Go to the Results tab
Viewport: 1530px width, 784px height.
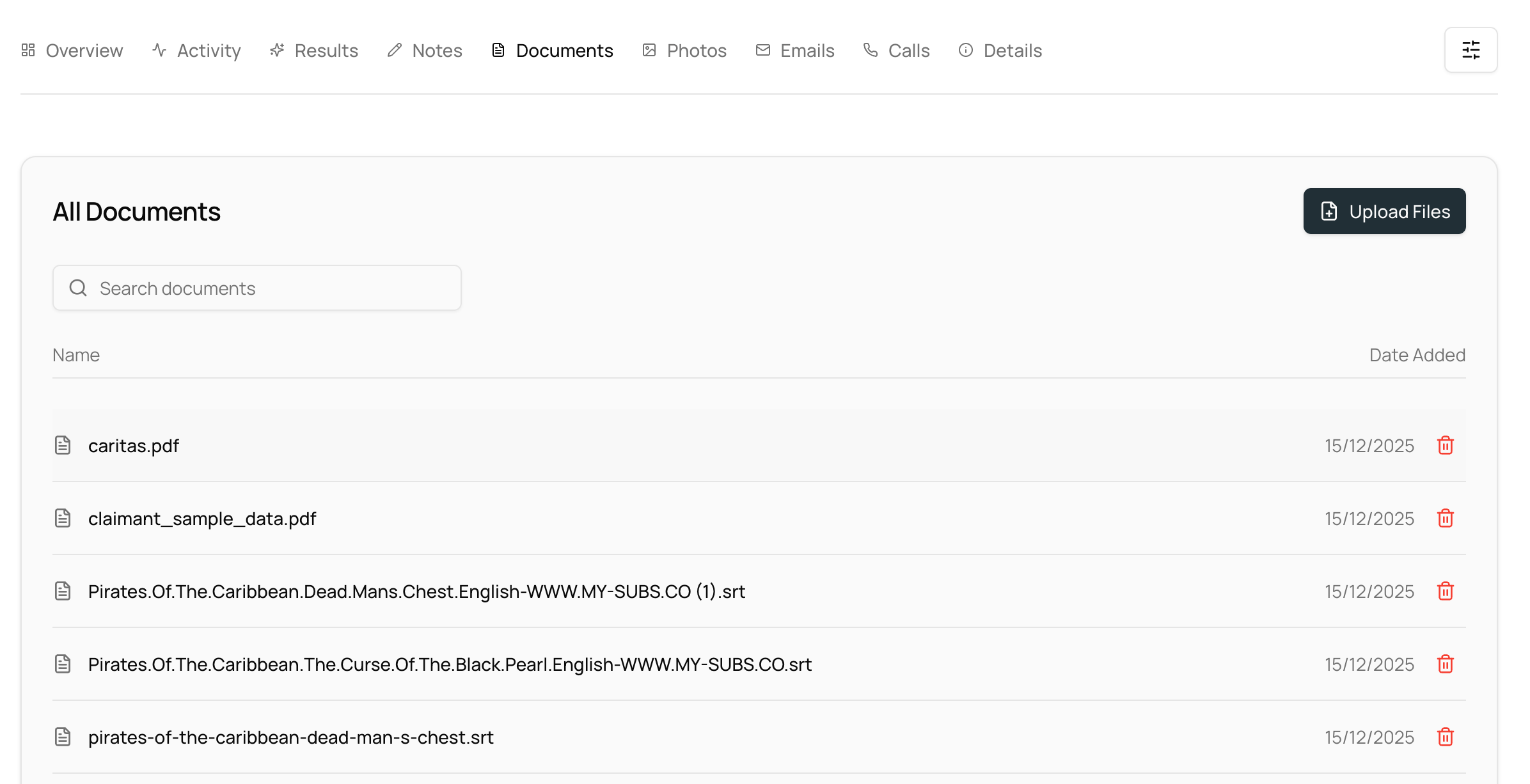pos(313,51)
